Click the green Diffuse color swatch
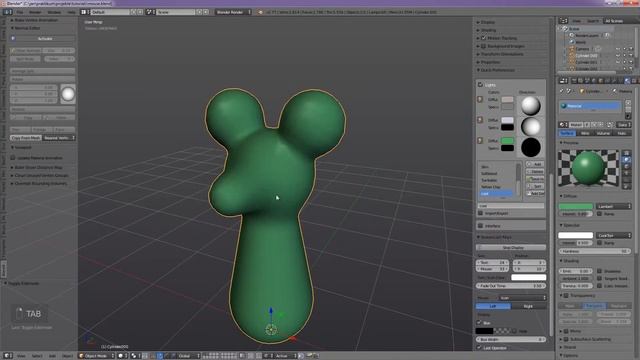This screenshot has height=360, width=640. click(576, 207)
